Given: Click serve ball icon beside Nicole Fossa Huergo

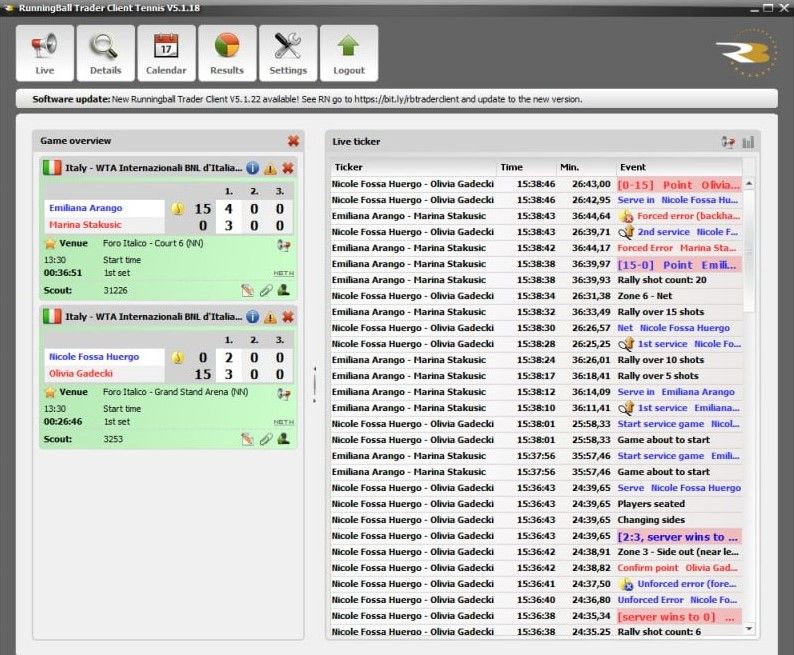Looking at the screenshot, I should (177, 357).
